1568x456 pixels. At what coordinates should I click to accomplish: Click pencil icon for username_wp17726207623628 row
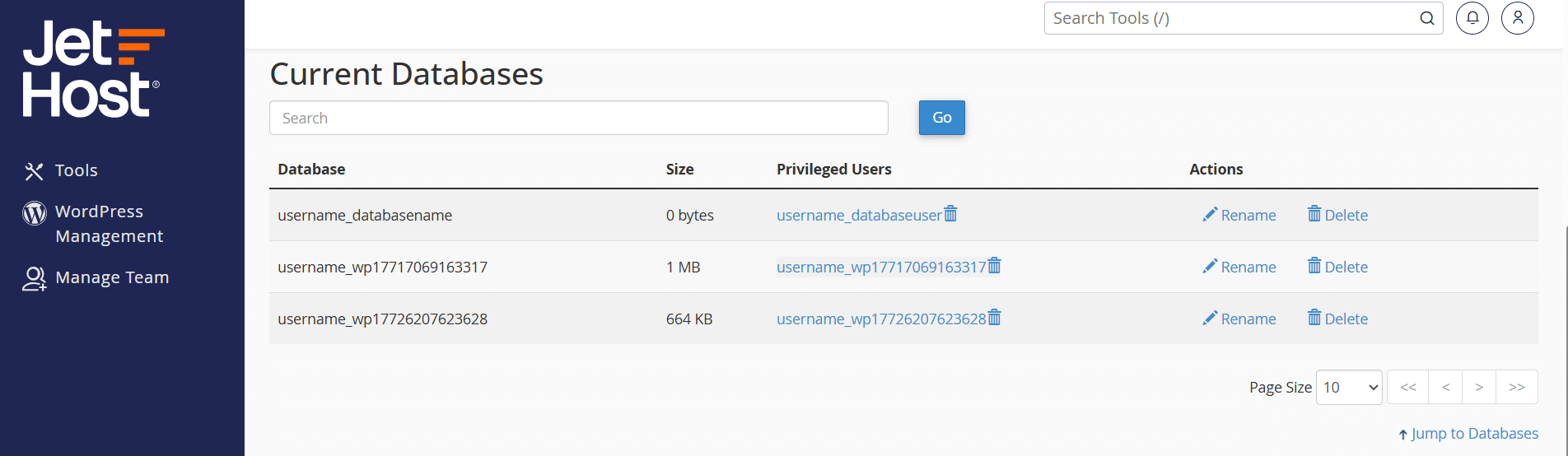1210,318
